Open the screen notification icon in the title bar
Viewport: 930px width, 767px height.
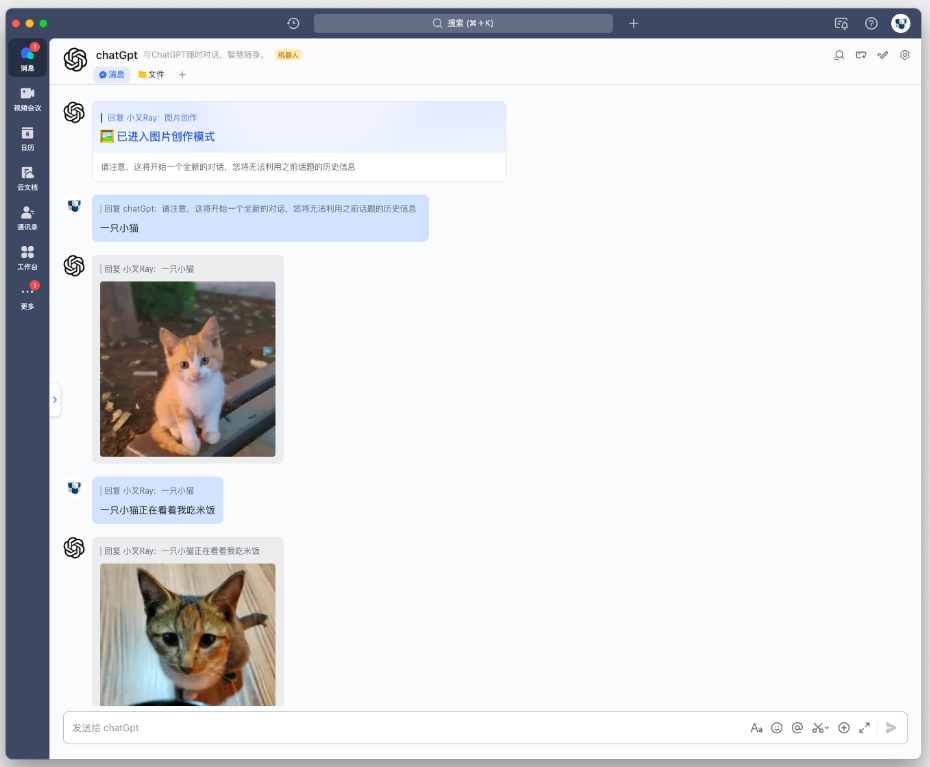(841, 23)
